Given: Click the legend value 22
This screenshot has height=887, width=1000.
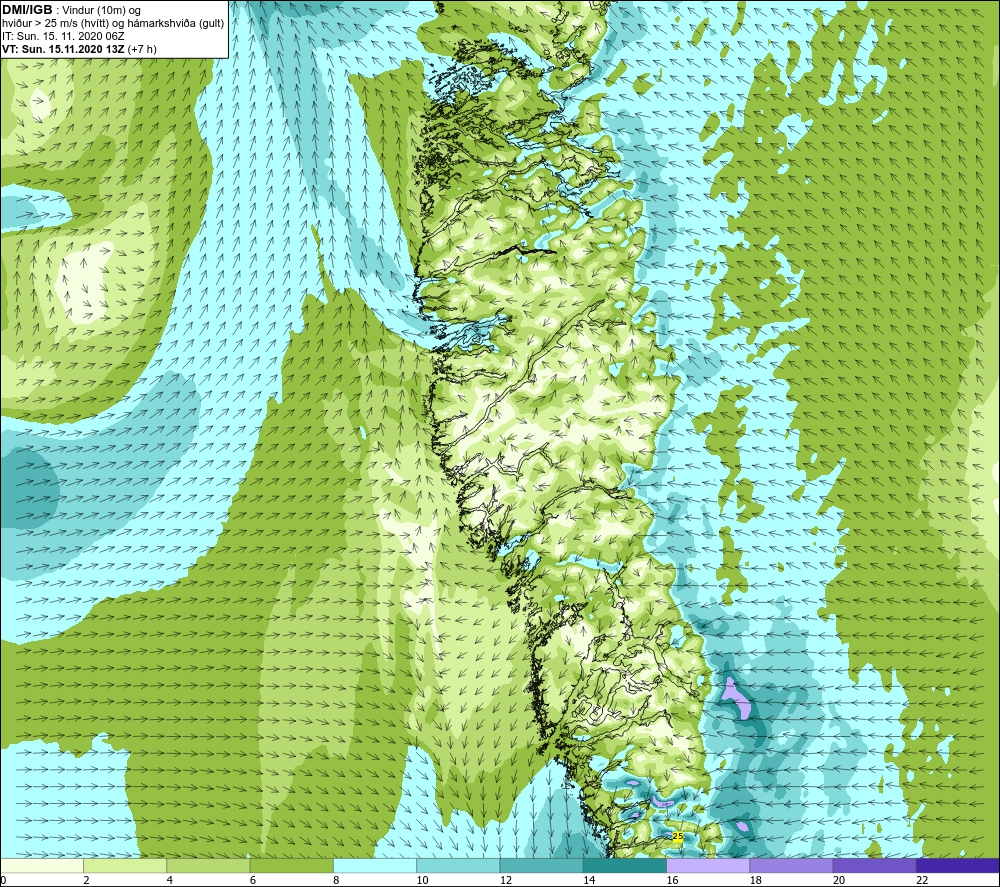Looking at the screenshot, I should pyautogui.click(x=922, y=880).
